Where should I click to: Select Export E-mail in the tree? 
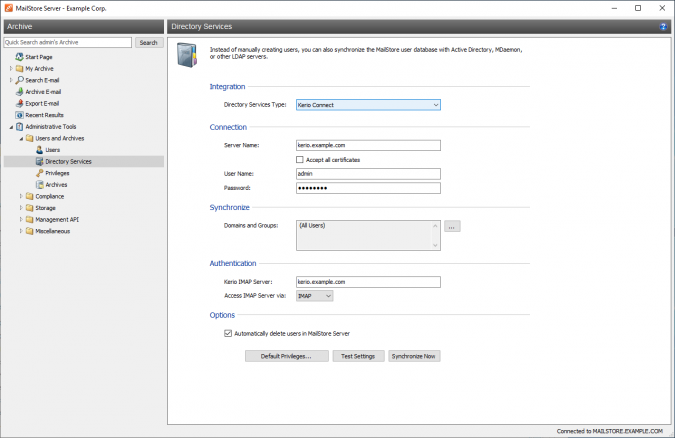(x=42, y=103)
